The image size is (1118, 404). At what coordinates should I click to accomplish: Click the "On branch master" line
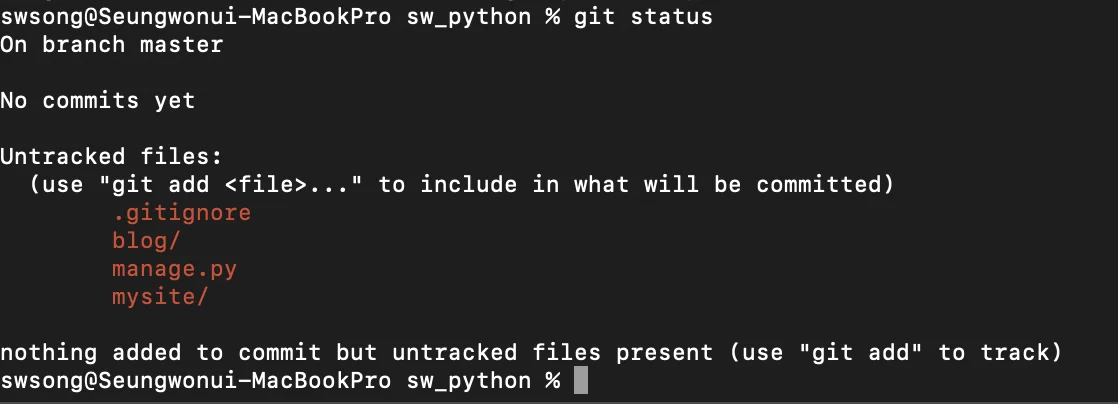[x=111, y=45]
